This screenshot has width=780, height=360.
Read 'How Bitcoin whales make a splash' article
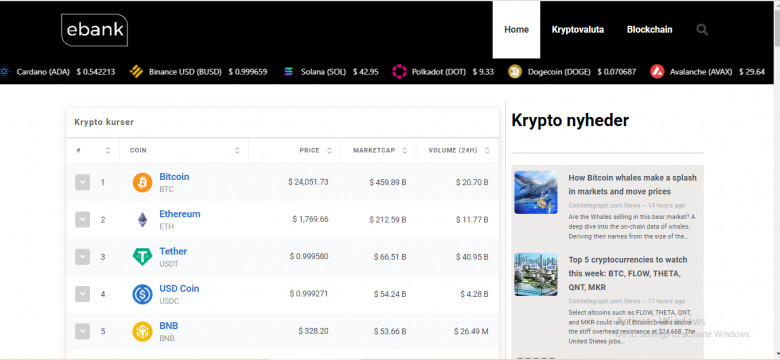coord(632,184)
